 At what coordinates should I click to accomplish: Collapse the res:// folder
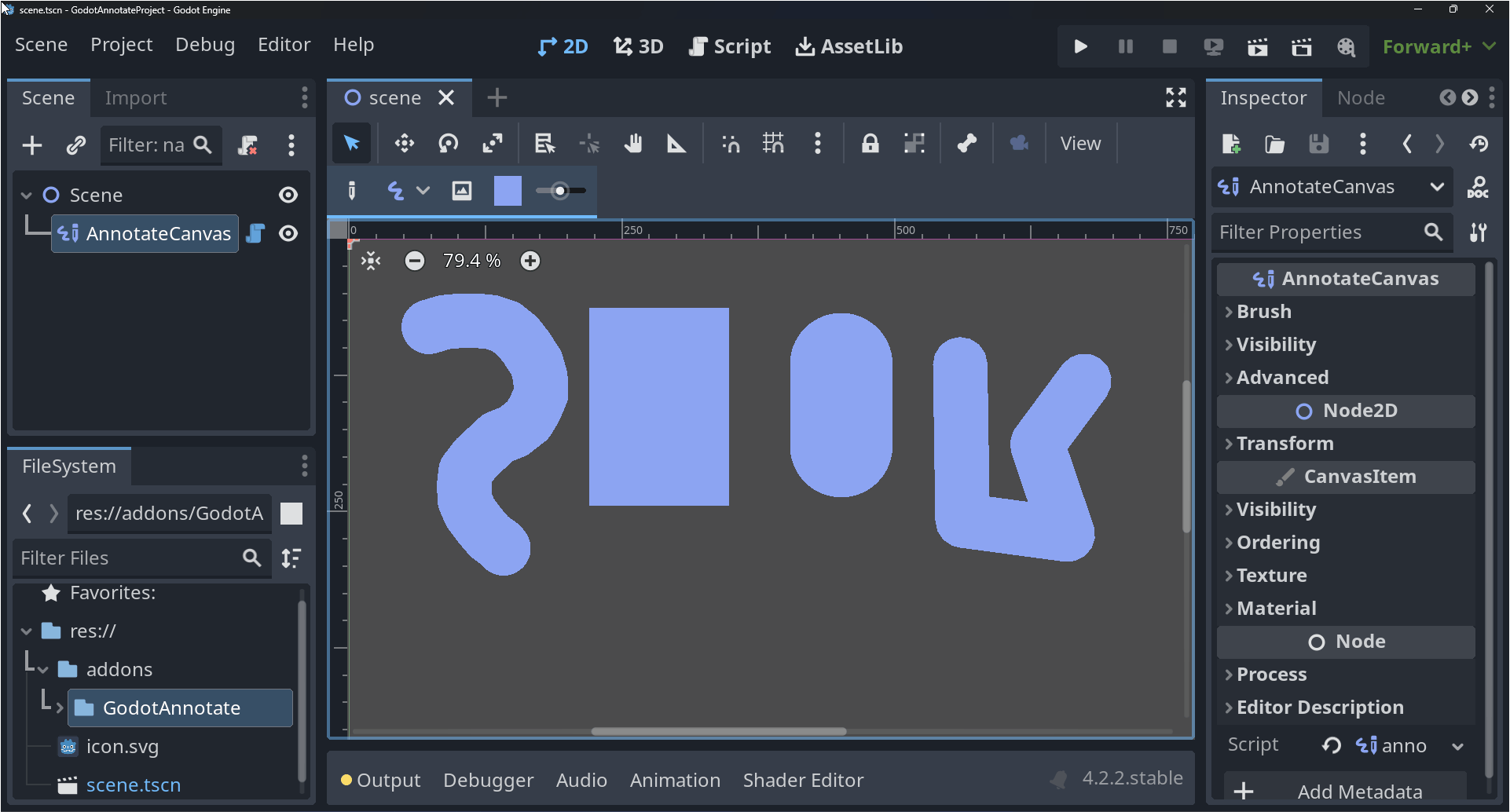coord(27,631)
